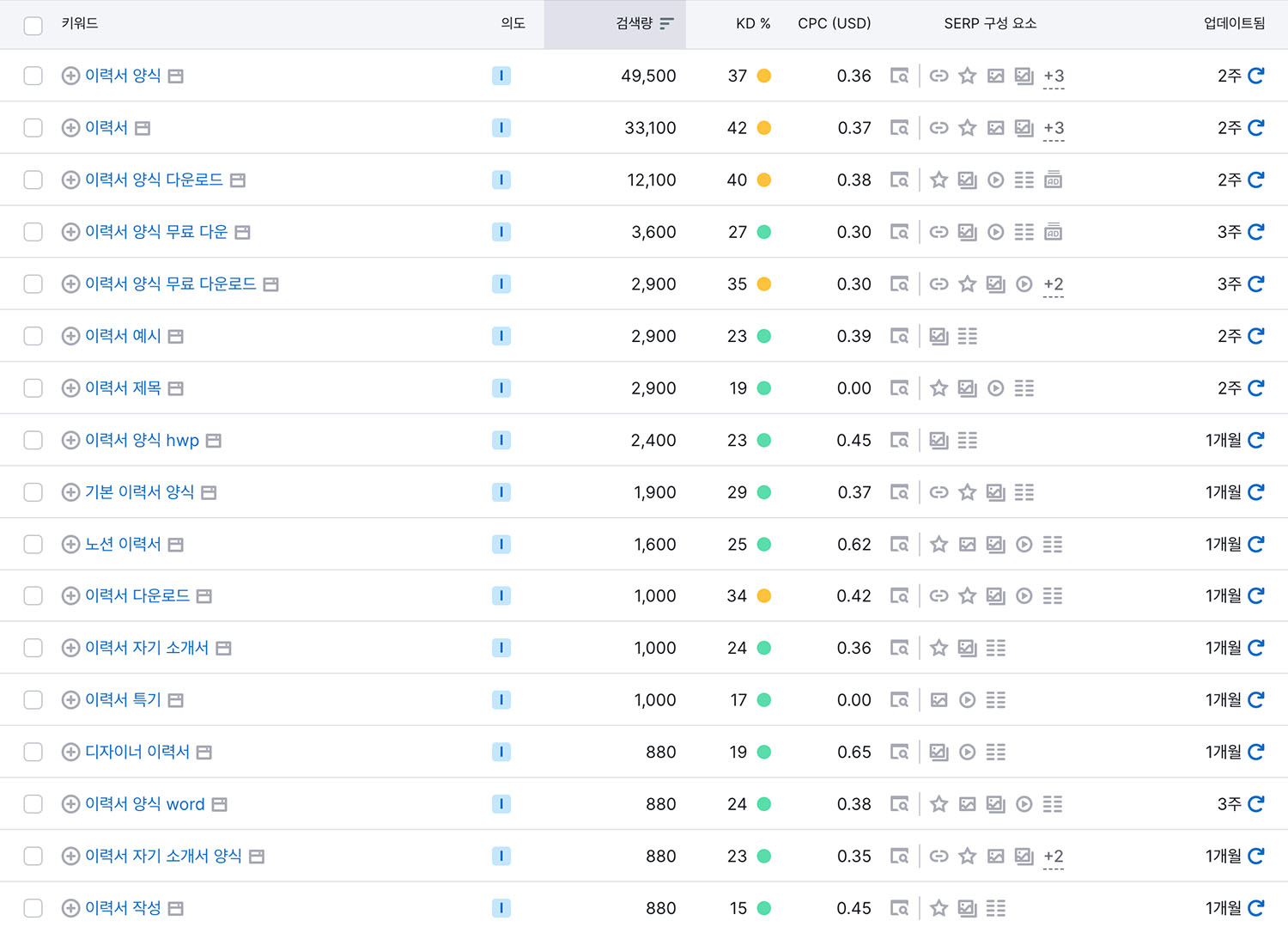Click video feature icon in 디자이너 이력서 row

[967, 753]
